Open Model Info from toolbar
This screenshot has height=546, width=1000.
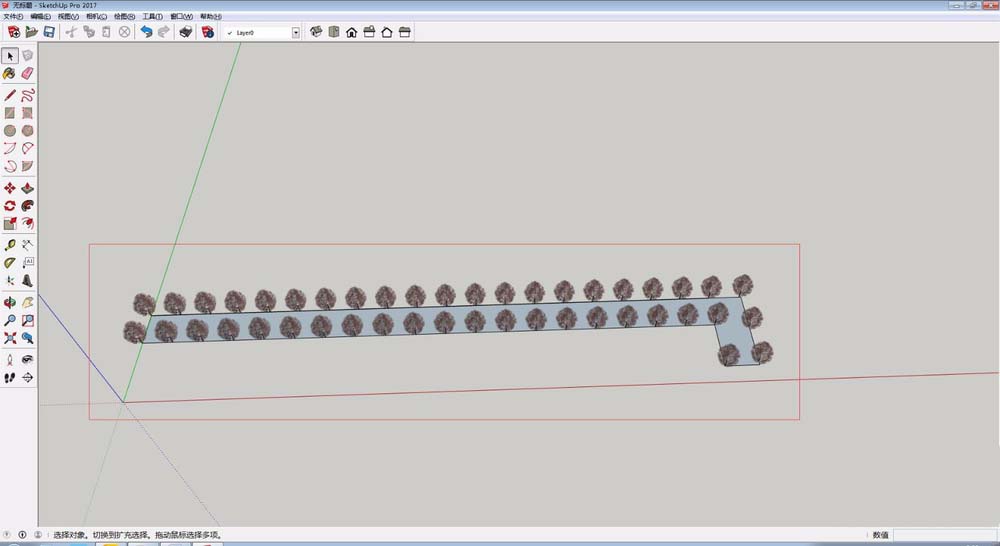coord(208,32)
